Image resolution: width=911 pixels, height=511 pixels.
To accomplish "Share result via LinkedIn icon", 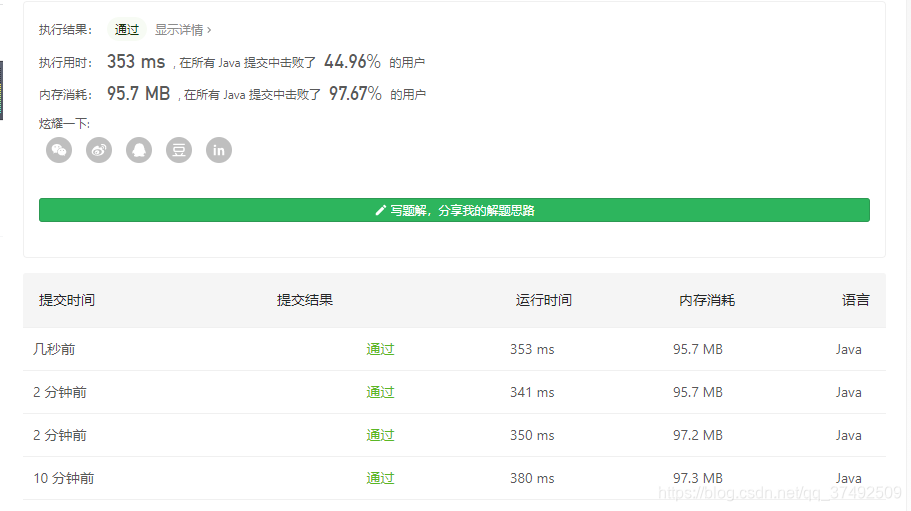I will point(219,150).
